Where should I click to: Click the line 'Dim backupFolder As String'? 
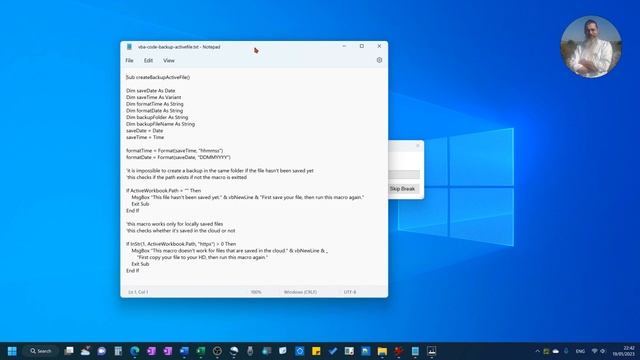pos(157,117)
